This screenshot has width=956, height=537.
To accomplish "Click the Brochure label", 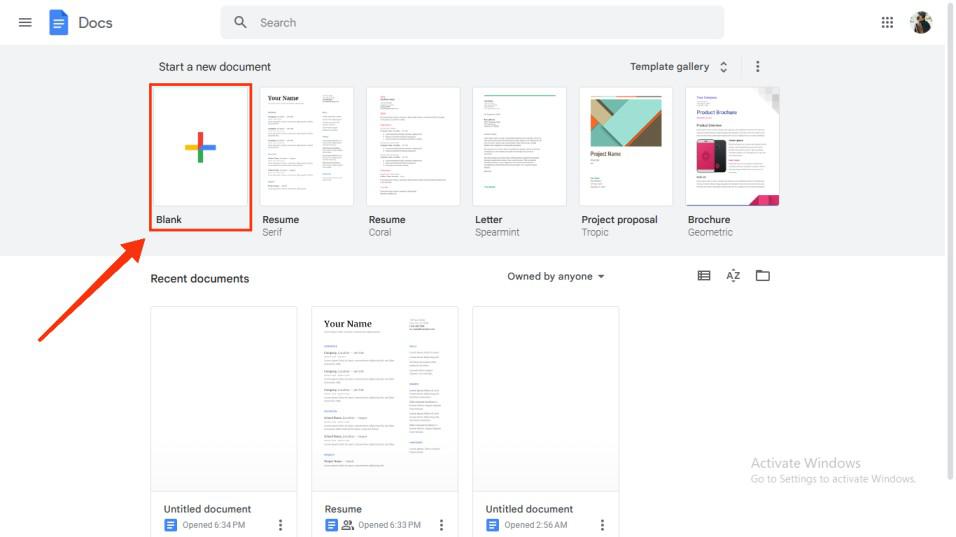I will coord(708,219).
